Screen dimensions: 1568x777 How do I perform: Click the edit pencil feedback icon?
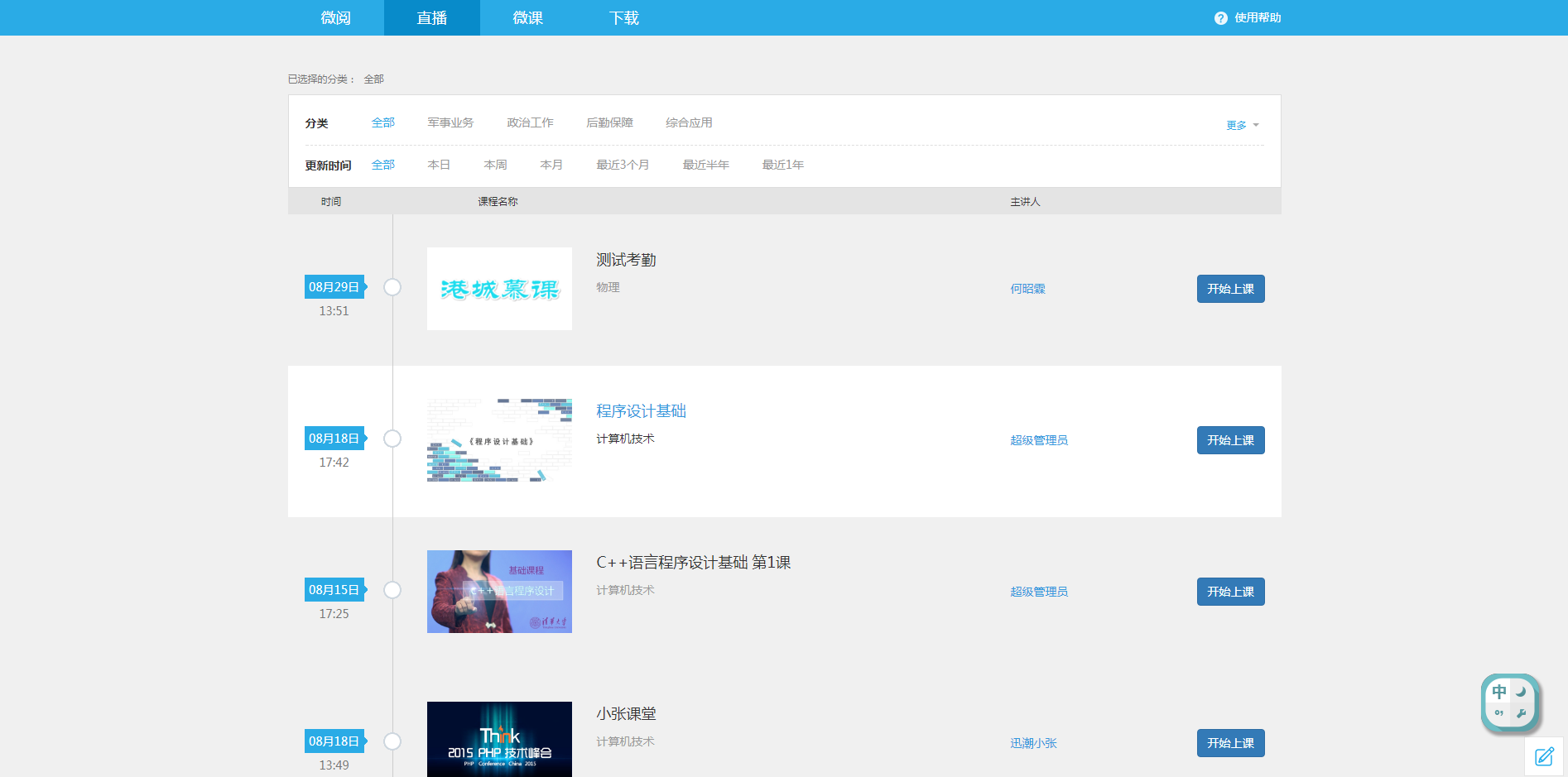(1544, 756)
